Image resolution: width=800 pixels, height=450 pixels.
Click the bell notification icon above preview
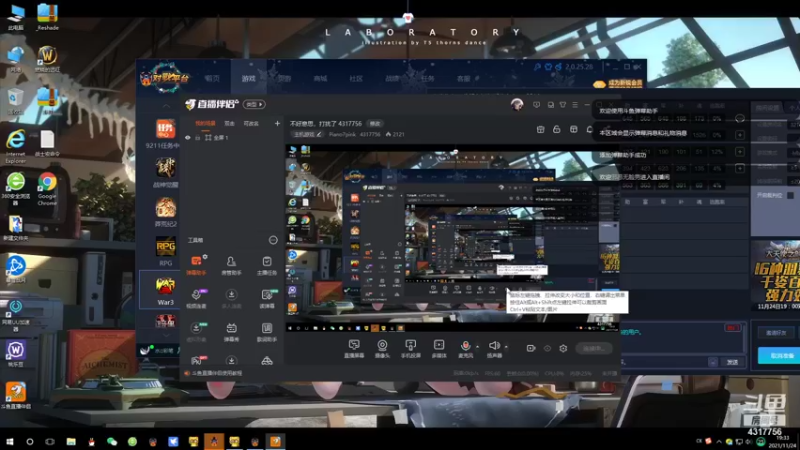pyautogui.click(x=590, y=130)
